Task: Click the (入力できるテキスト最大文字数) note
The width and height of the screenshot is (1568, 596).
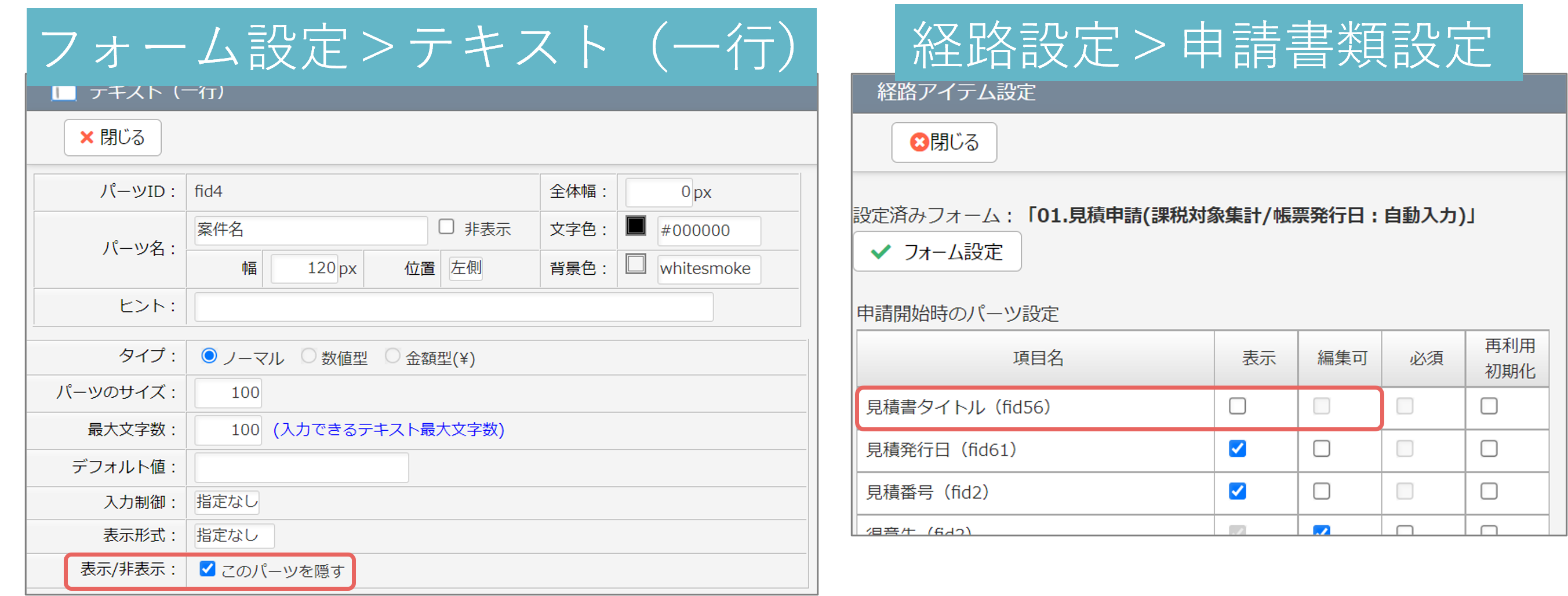Action: point(388,430)
